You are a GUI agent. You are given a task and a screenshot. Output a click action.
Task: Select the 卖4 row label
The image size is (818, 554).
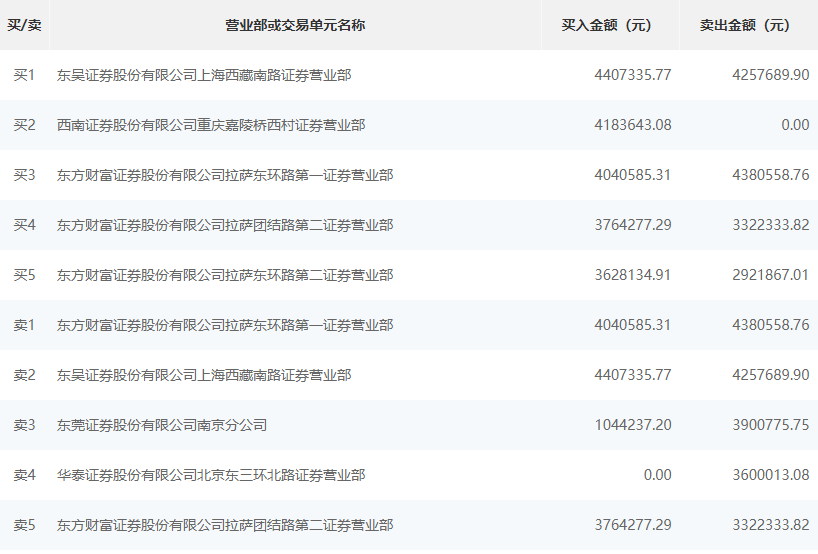[x=25, y=475]
